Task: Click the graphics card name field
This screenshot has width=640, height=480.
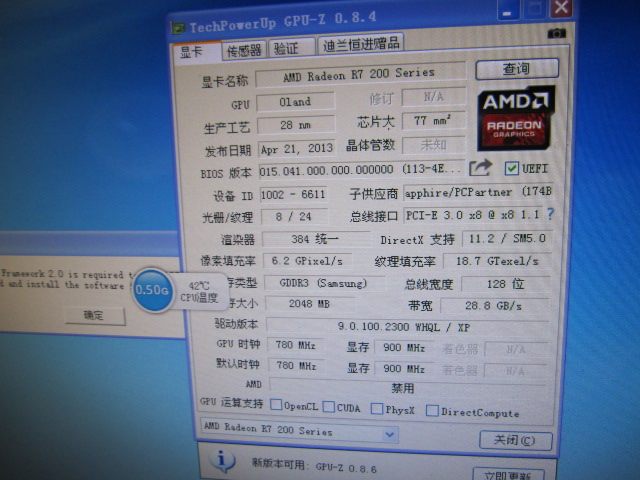Action: coord(360,75)
